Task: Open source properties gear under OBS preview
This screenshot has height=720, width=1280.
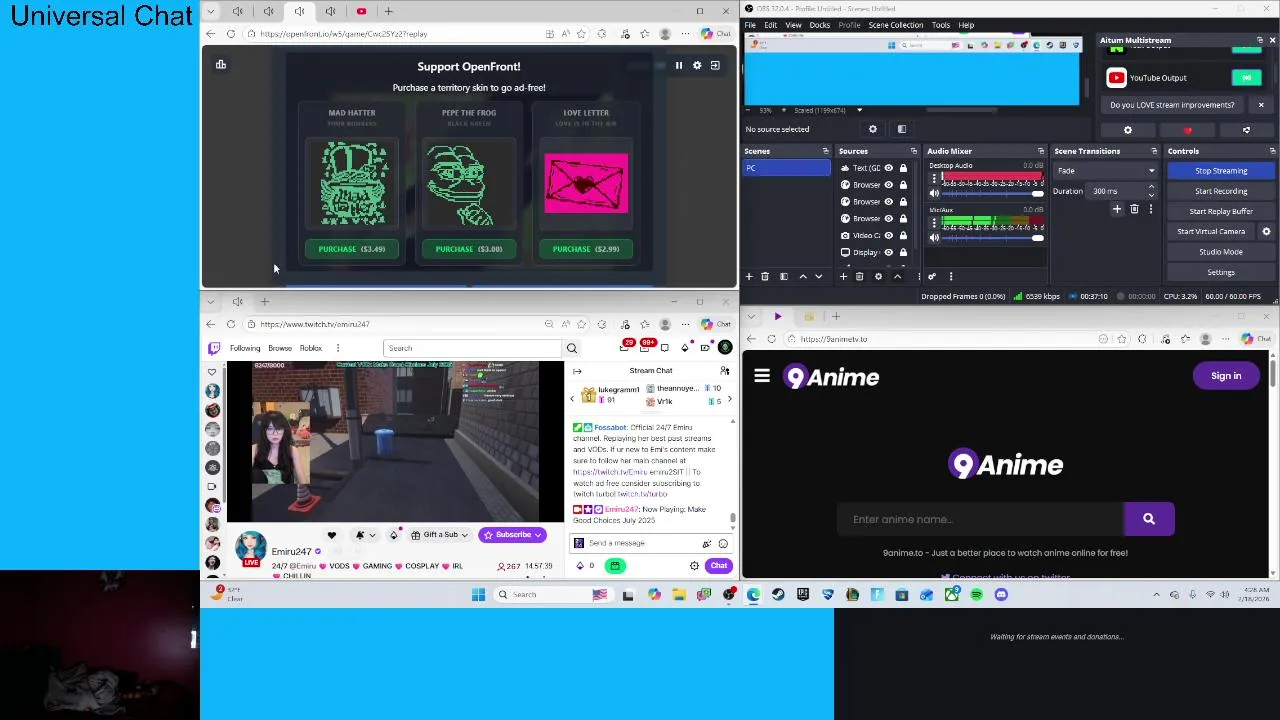Action: click(873, 129)
